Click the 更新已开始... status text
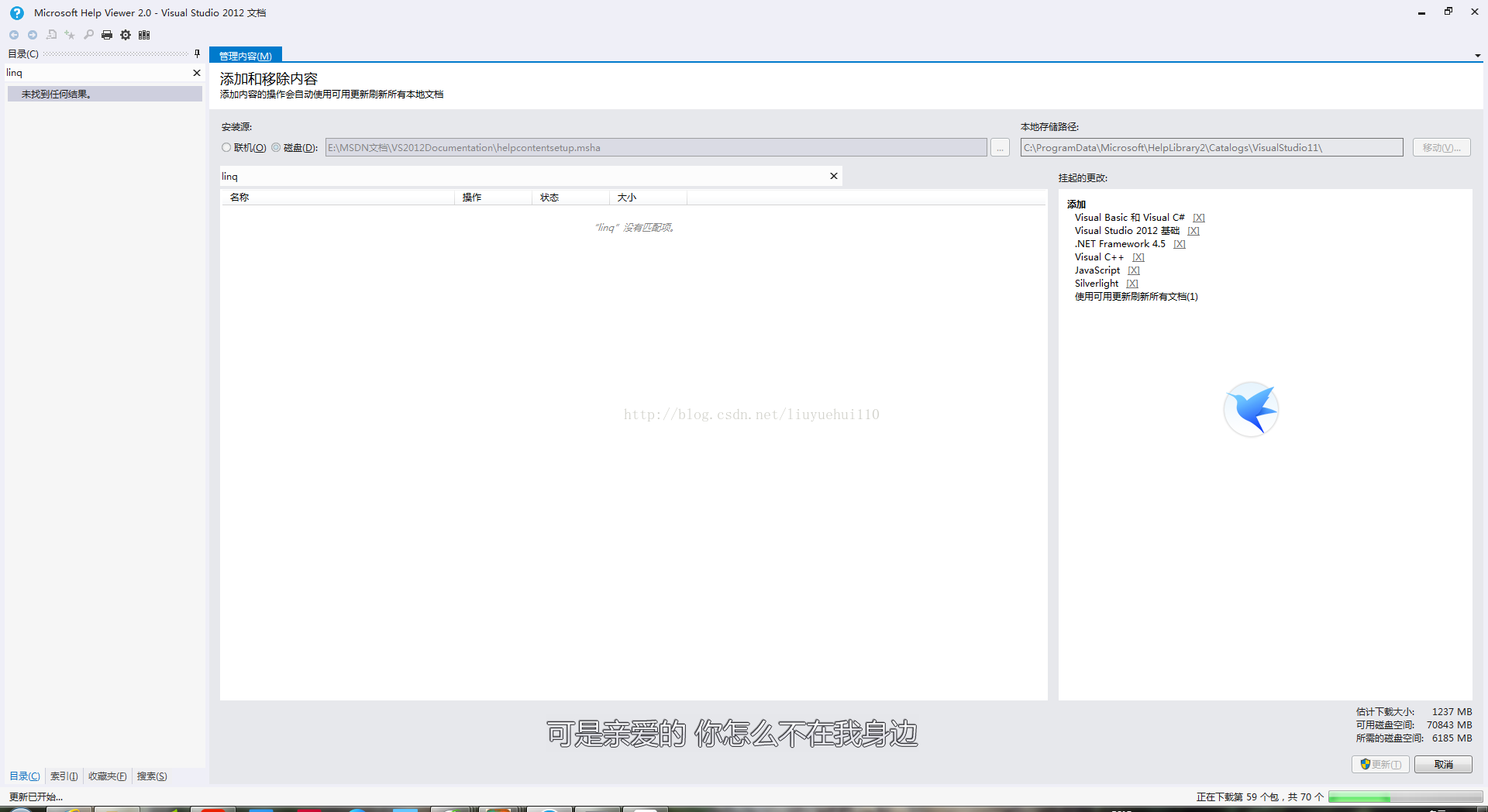This screenshot has height=812, width=1488. click(36, 797)
